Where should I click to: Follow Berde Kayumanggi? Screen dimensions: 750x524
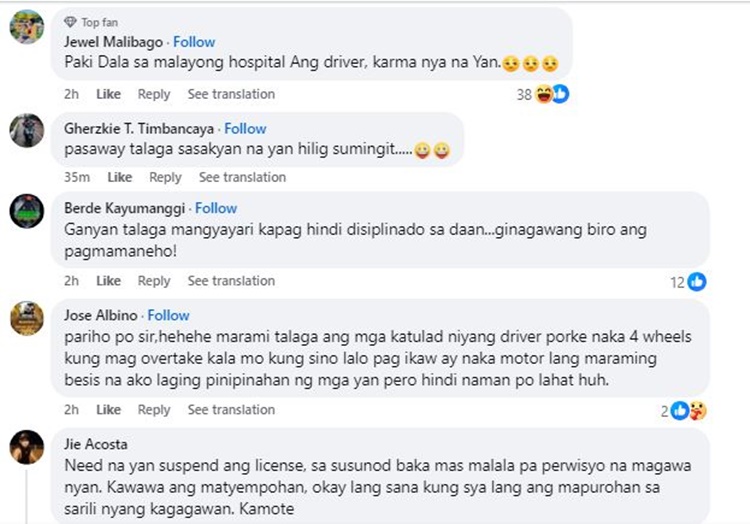click(216, 209)
